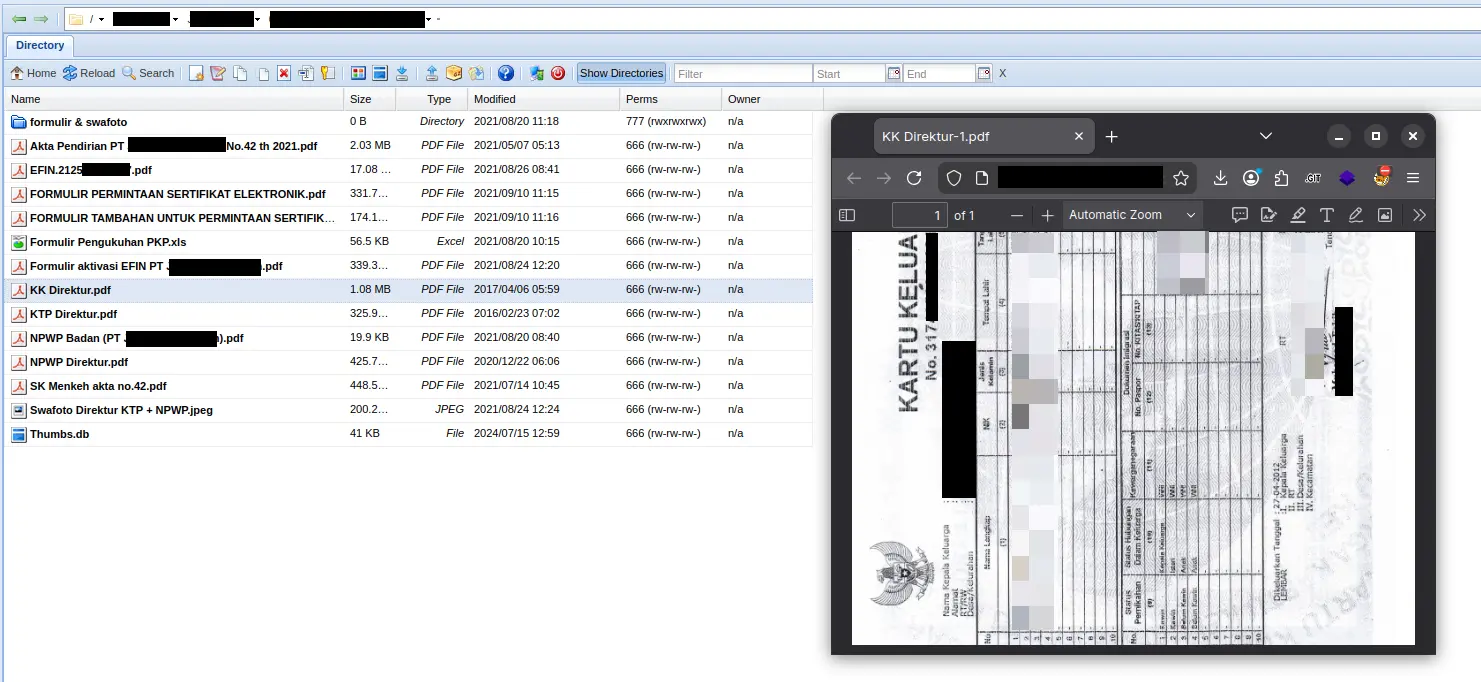Screen dimensions: 1481x682
Task: Reload the page in the browser
Action: tap(913, 178)
